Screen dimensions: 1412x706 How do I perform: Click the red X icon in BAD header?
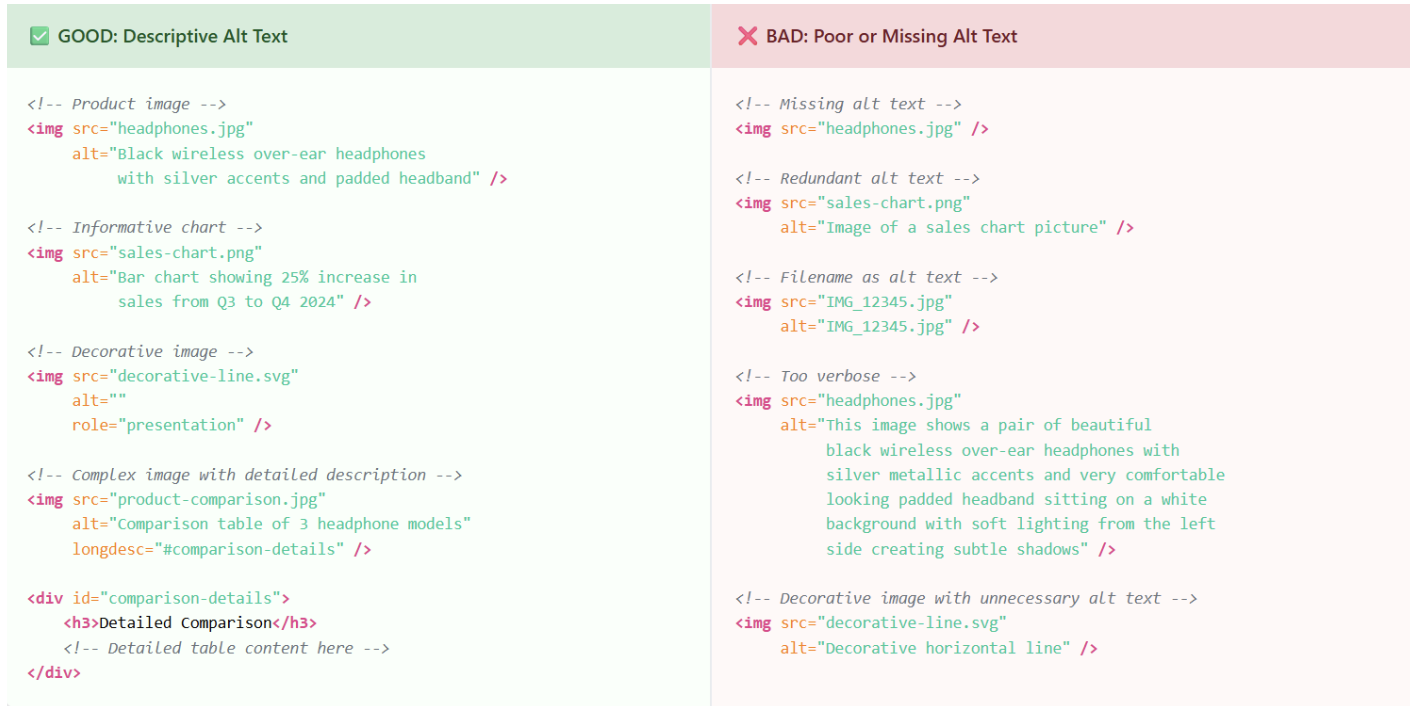747,37
